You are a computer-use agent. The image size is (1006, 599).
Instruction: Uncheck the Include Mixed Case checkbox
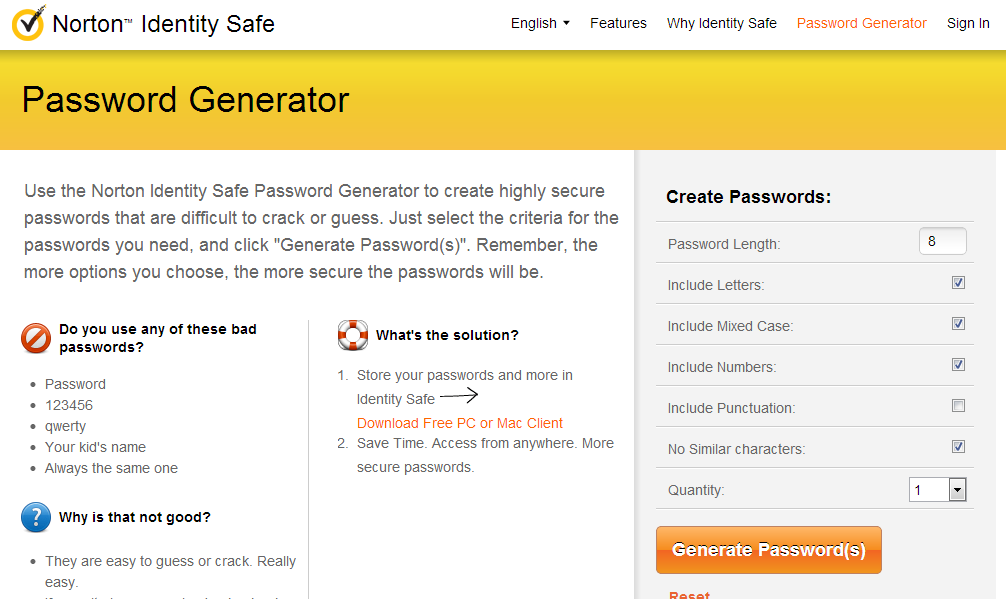[x=958, y=324]
